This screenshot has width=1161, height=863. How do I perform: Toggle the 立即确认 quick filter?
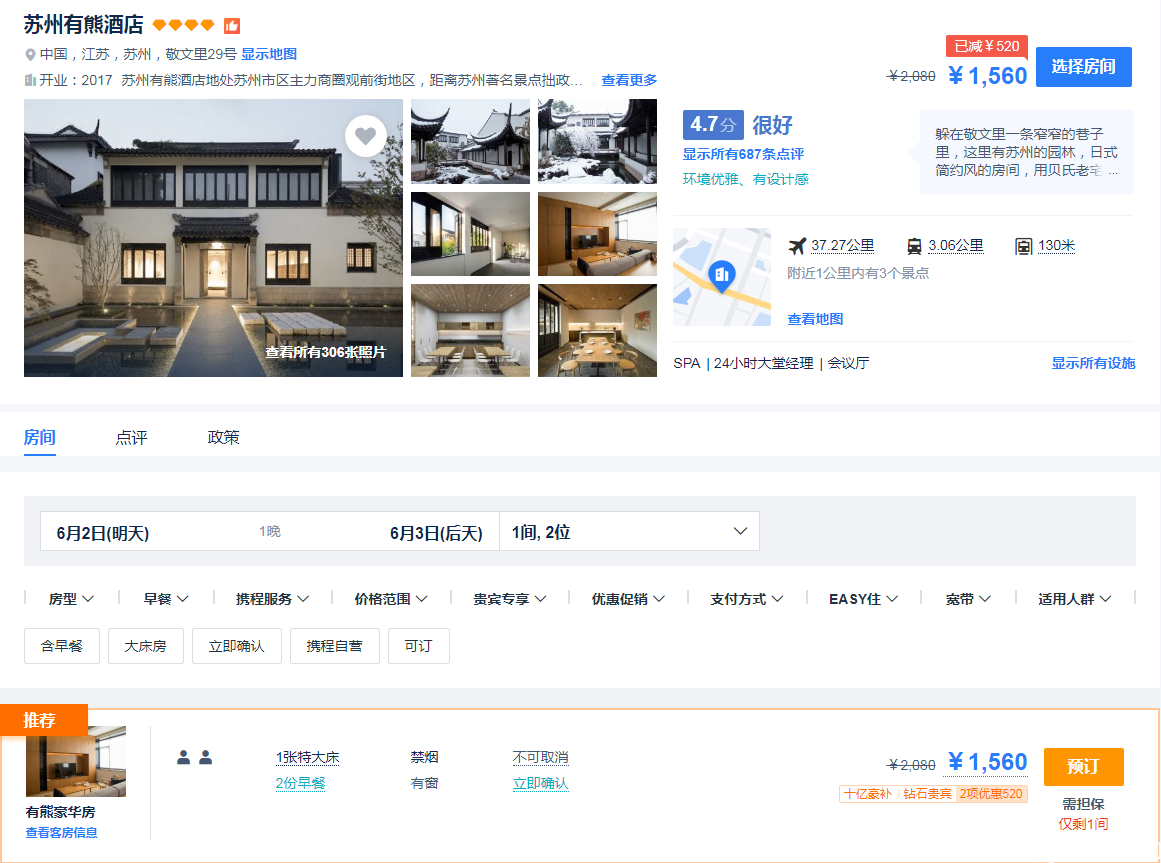[x=236, y=646]
